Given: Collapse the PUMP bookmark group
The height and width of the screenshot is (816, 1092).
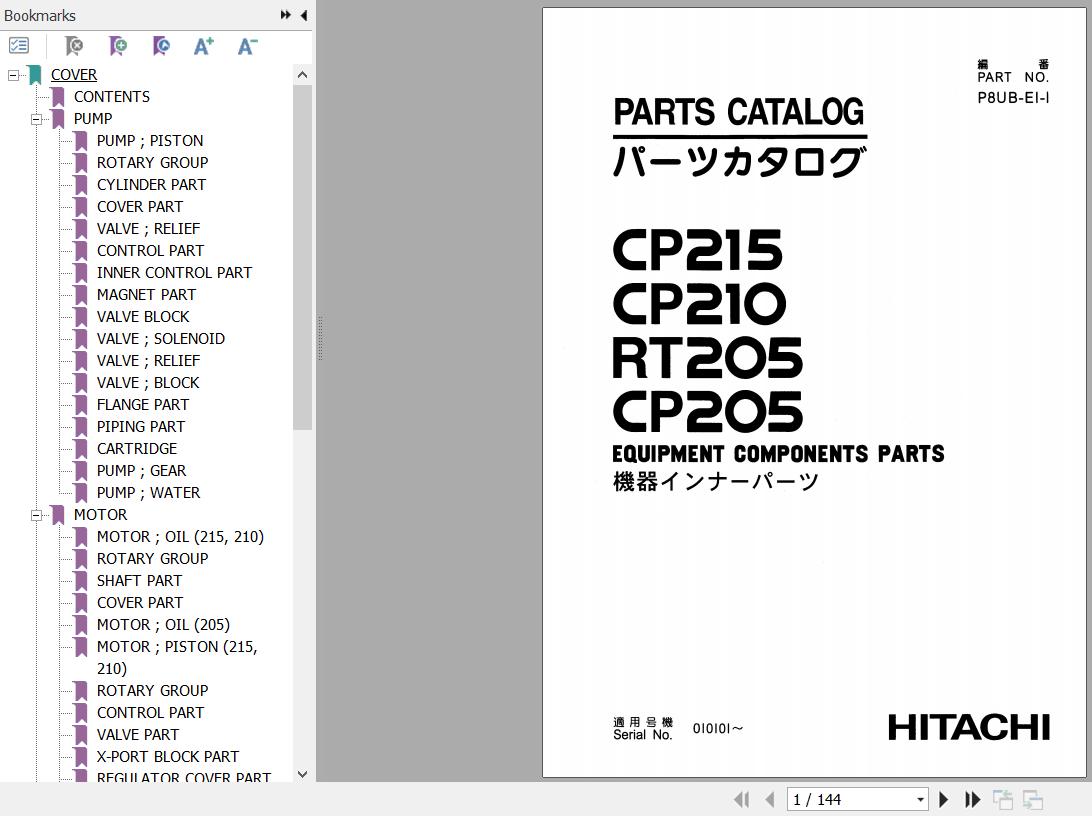Looking at the screenshot, I should [36, 119].
